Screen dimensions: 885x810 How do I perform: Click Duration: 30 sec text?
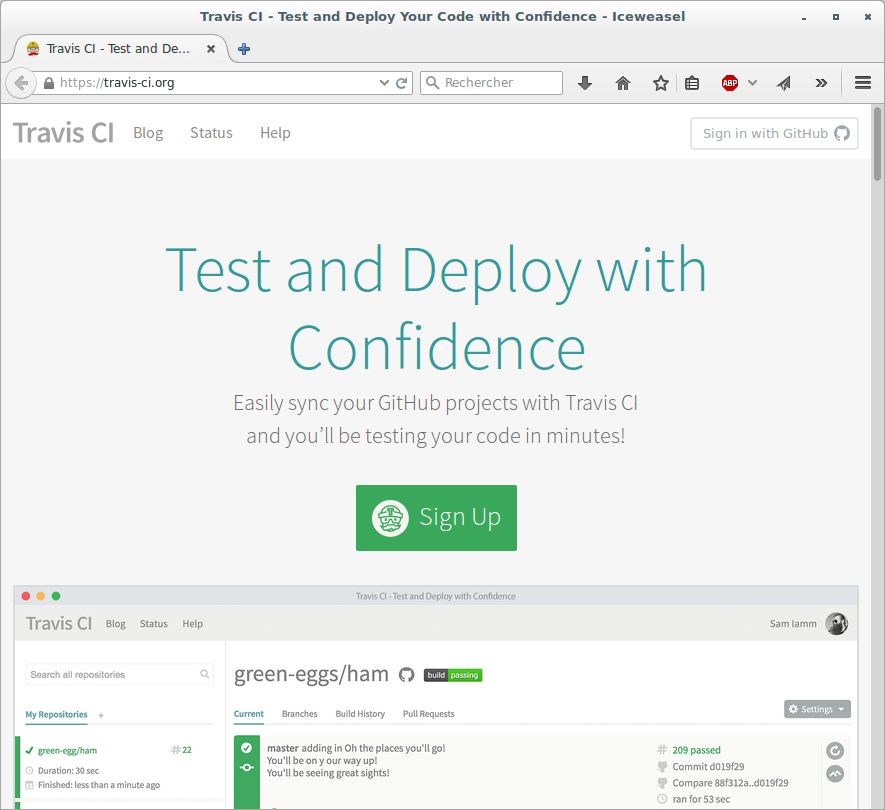point(68,770)
